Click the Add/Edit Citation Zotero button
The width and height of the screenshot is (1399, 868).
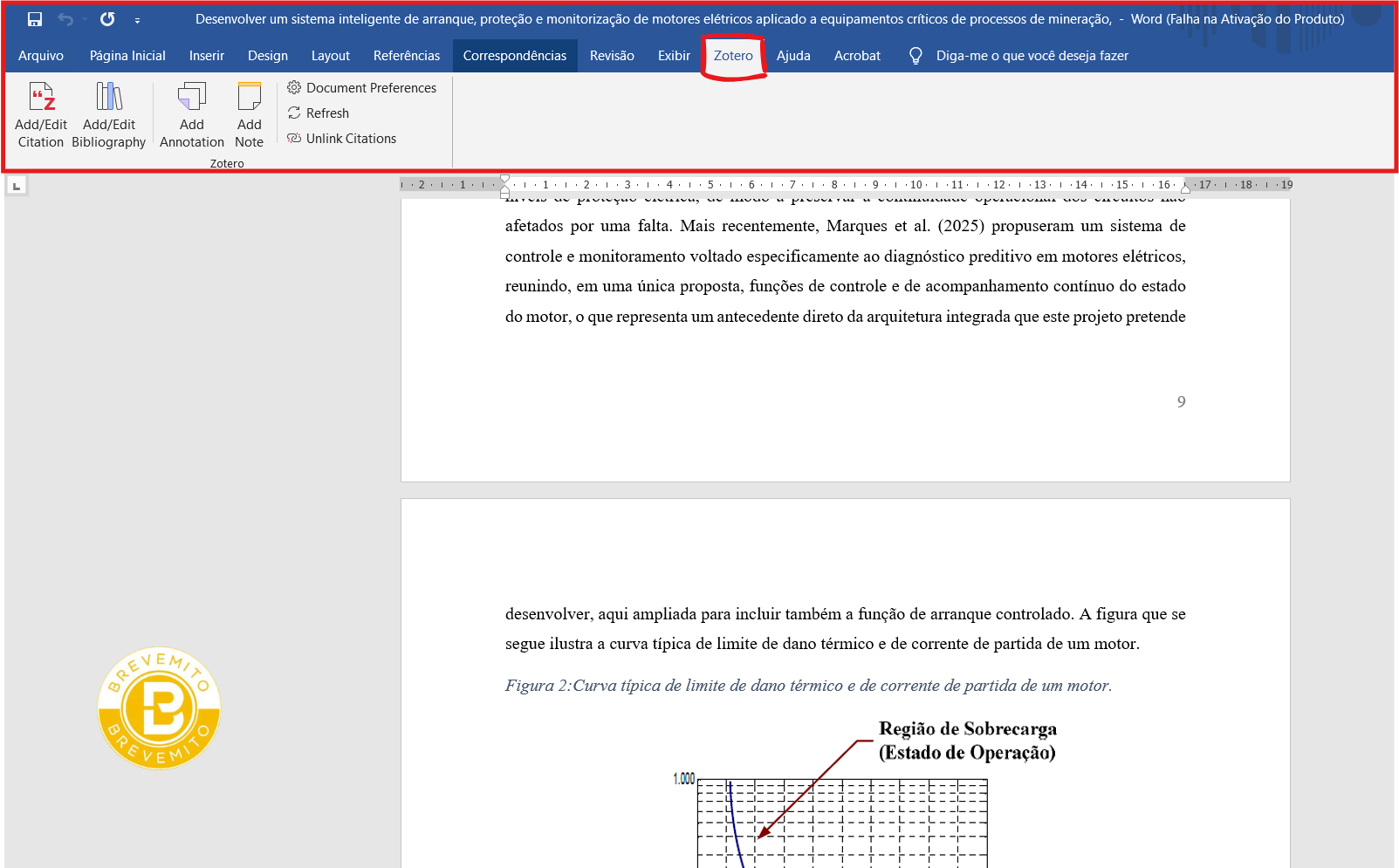click(41, 114)
